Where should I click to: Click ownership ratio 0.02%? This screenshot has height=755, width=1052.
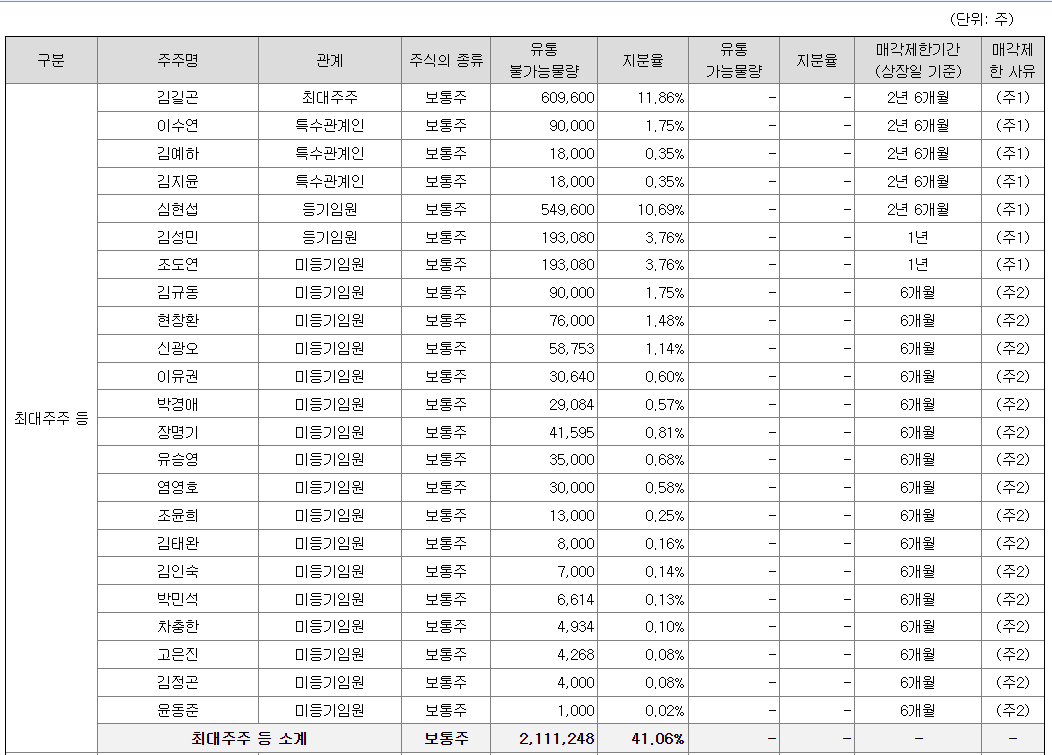665,711
